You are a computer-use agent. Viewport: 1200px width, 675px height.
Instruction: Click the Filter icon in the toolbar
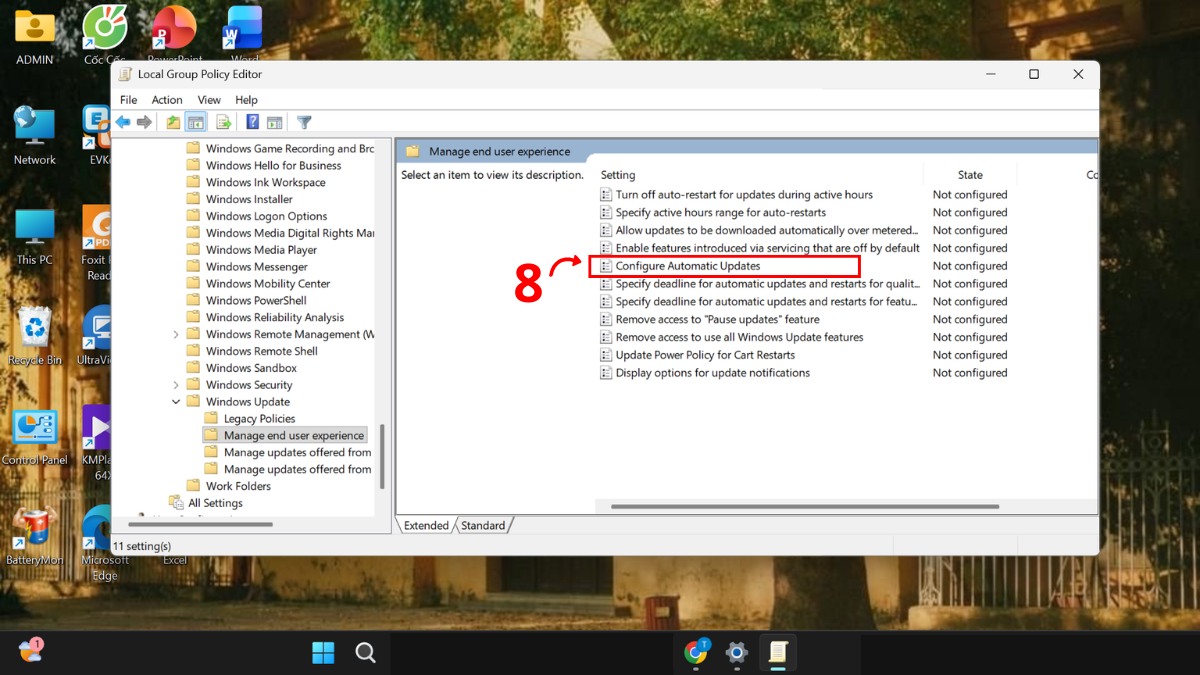pyautogui.click(x=304, y=122)
